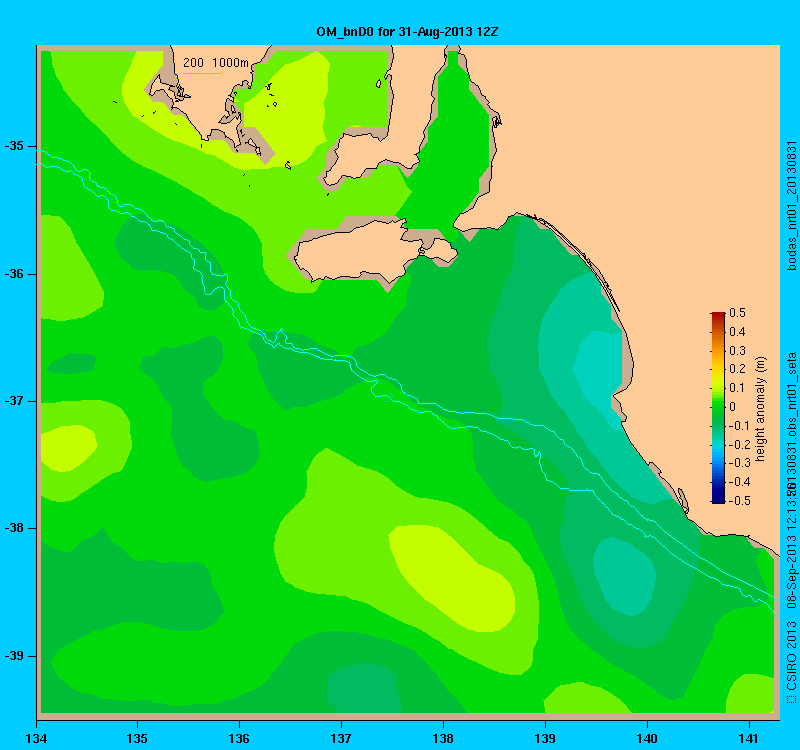Screen dimensions: 800x750
Task: Click the color bar value "0.3"
Action: coord(737,351)
